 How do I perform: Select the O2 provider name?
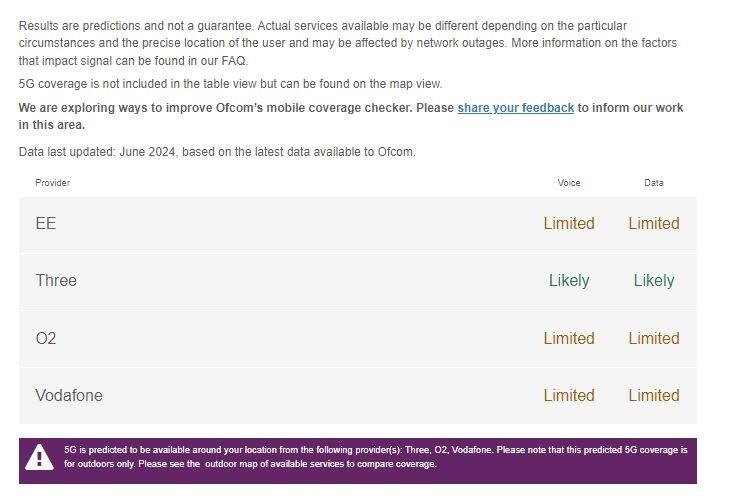click(x=46, y=339)
